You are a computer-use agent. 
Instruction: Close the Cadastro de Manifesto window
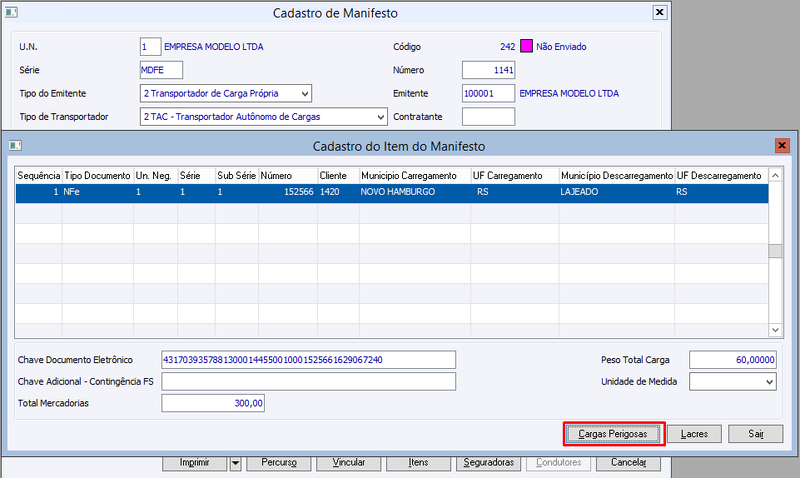[x=660, y=12]
